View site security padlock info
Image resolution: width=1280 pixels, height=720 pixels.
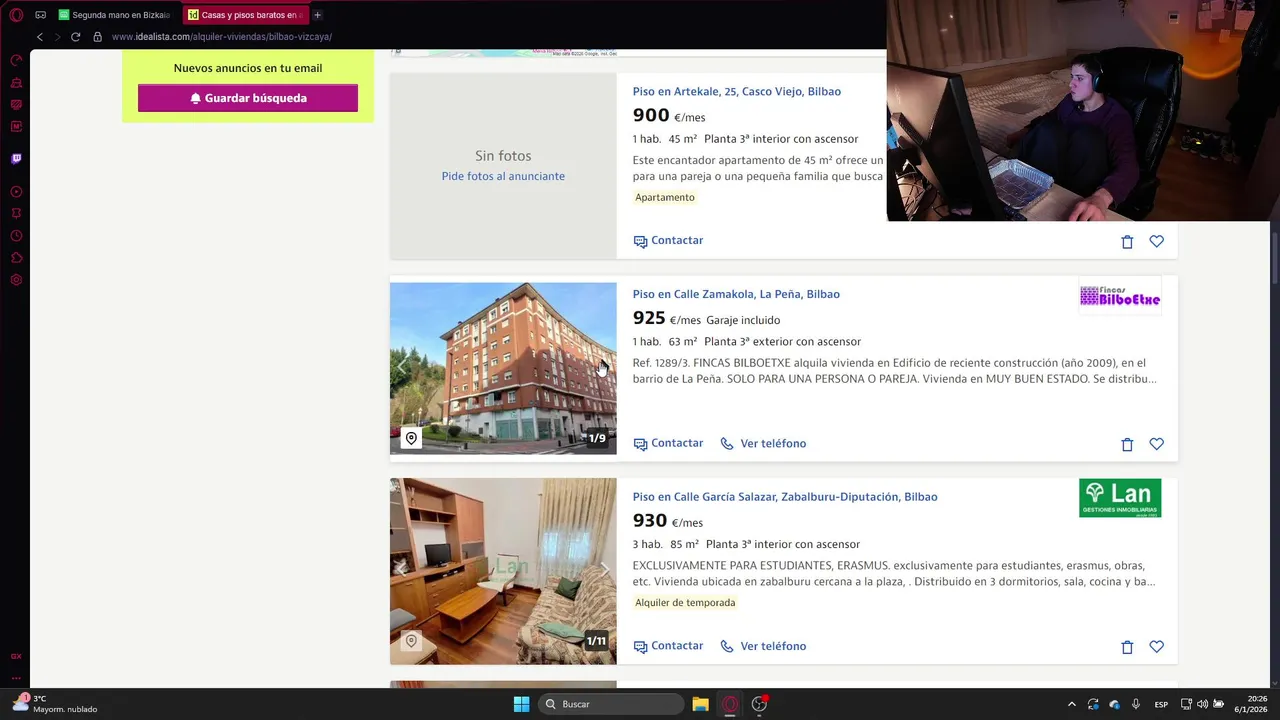tap(97, 37)
